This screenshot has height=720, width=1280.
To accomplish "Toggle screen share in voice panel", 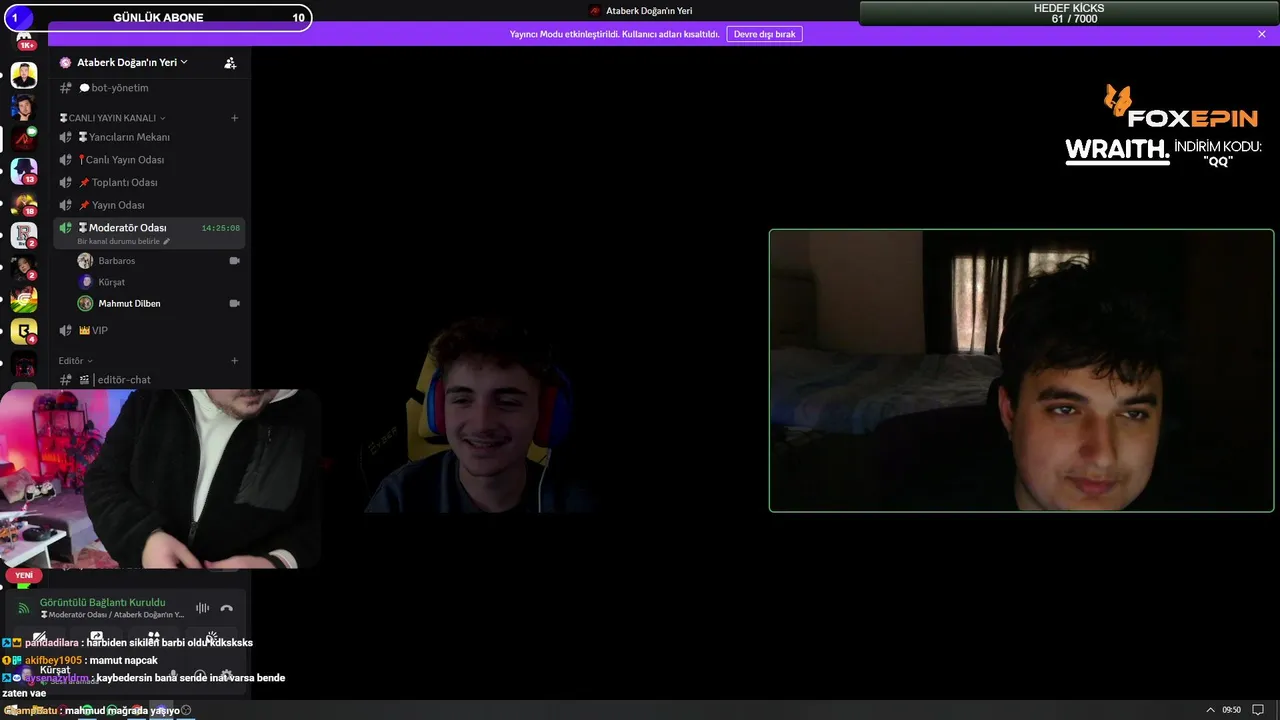I will (x=97, y=637).
